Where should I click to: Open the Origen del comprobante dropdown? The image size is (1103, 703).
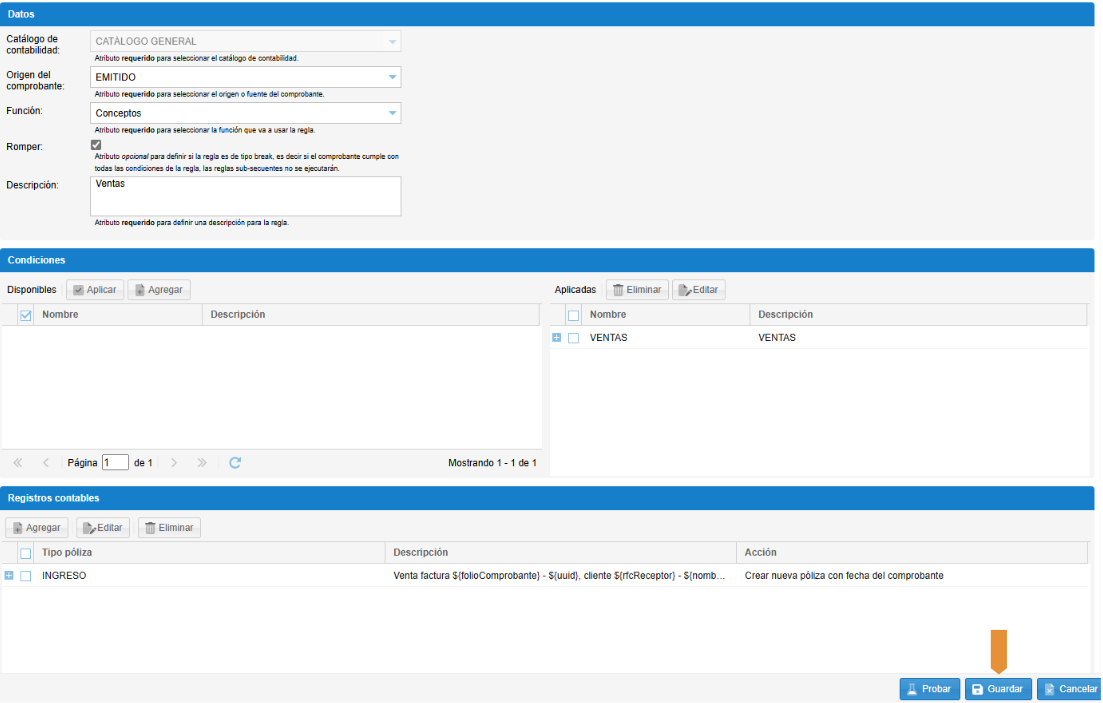point(392,78)
